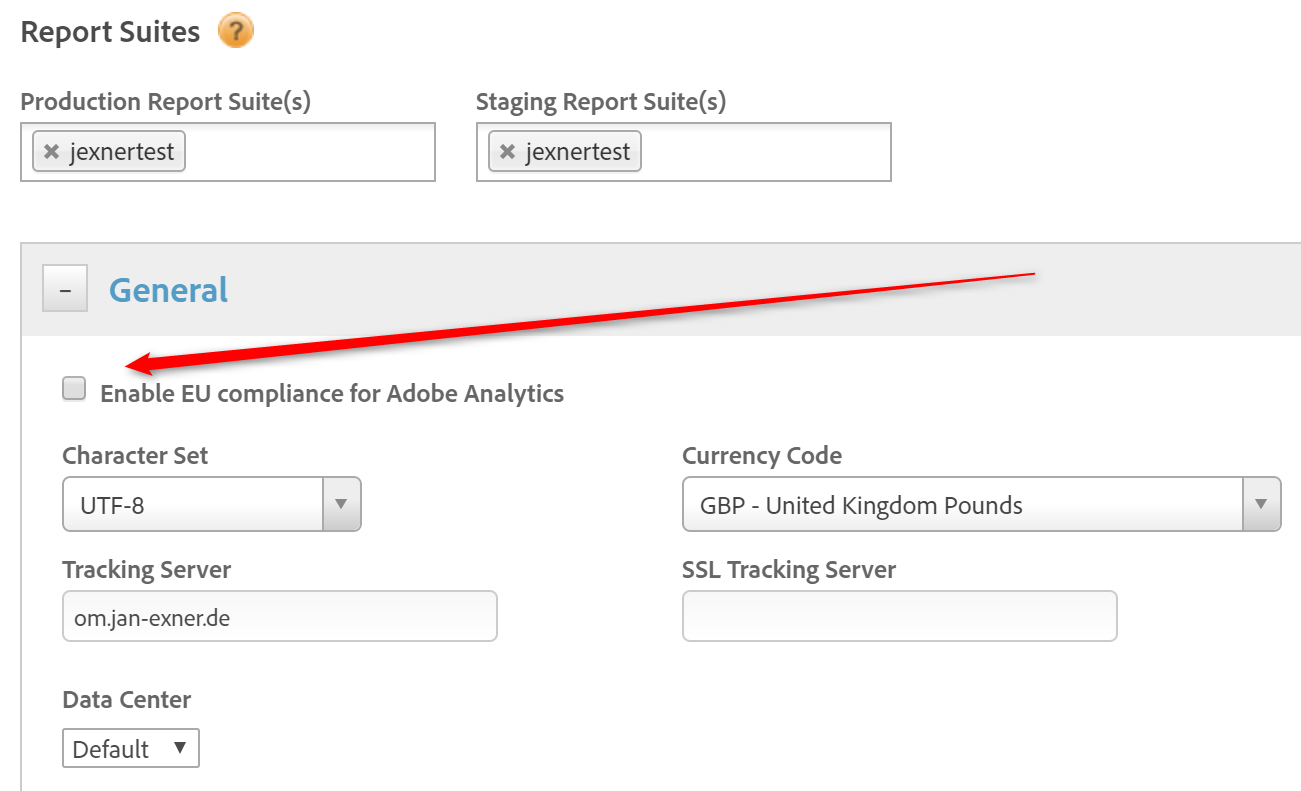Screen dimensions: 1301x791
Task: Remove jexnertest from Staging Report Suites
Action: pos(507,152)
